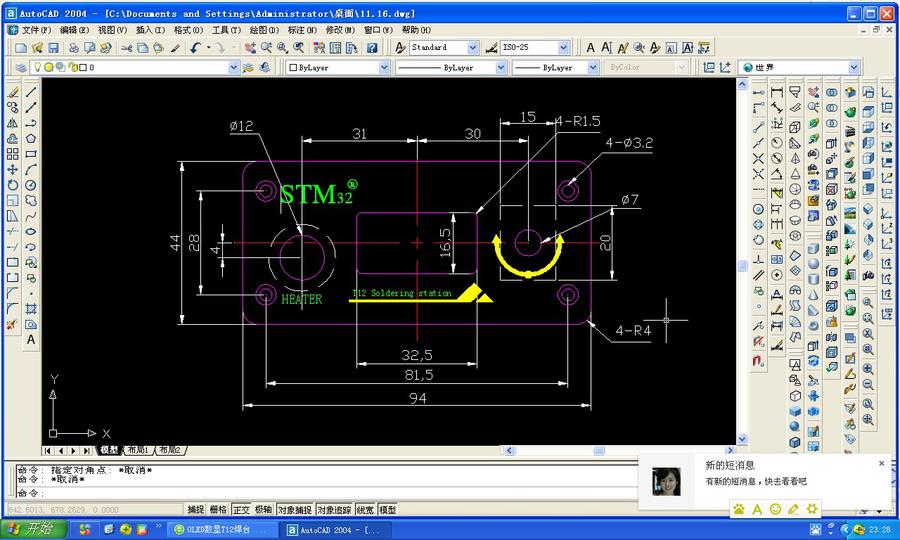900x540 pixels.
Task: Switch to the 布局2 layout tab
Action: (170, 450)
